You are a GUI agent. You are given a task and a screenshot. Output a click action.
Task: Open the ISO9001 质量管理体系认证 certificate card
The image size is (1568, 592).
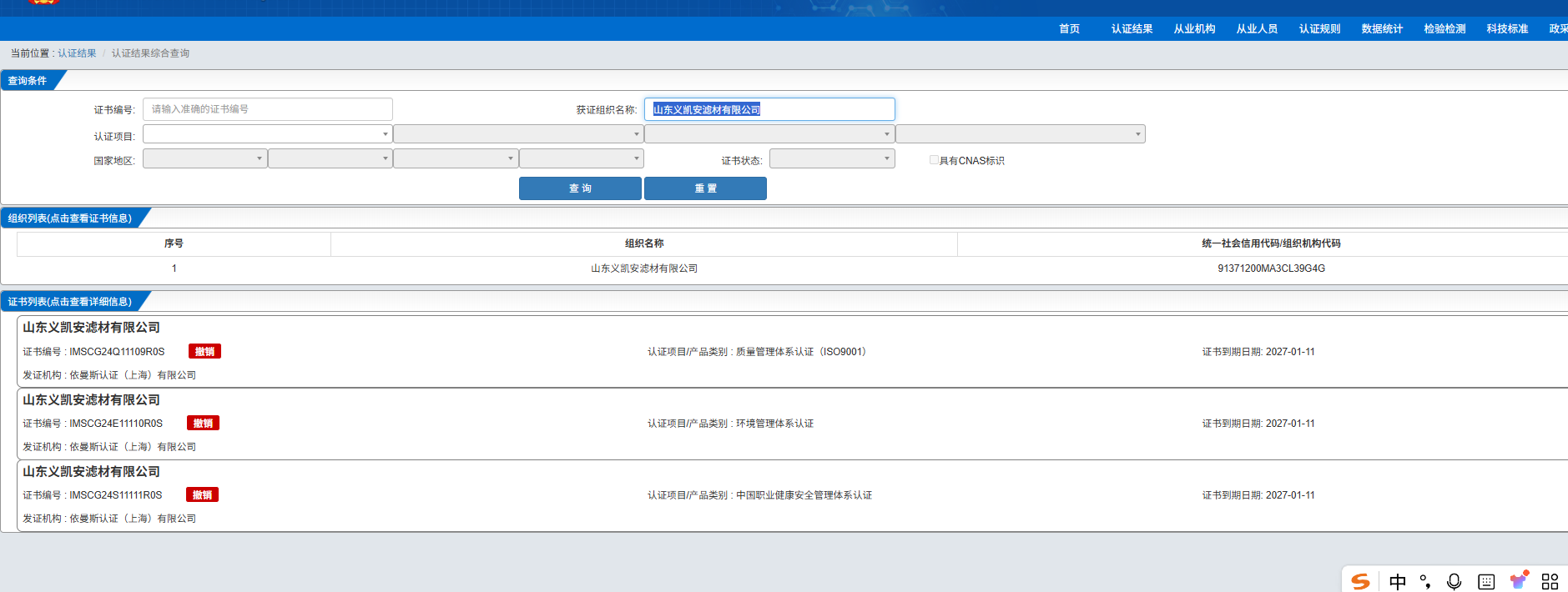[792, 351]
